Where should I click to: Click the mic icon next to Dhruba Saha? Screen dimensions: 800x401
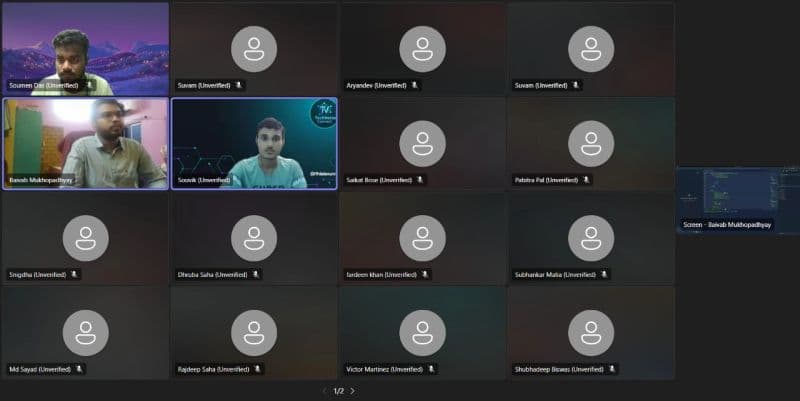[255, 274]
